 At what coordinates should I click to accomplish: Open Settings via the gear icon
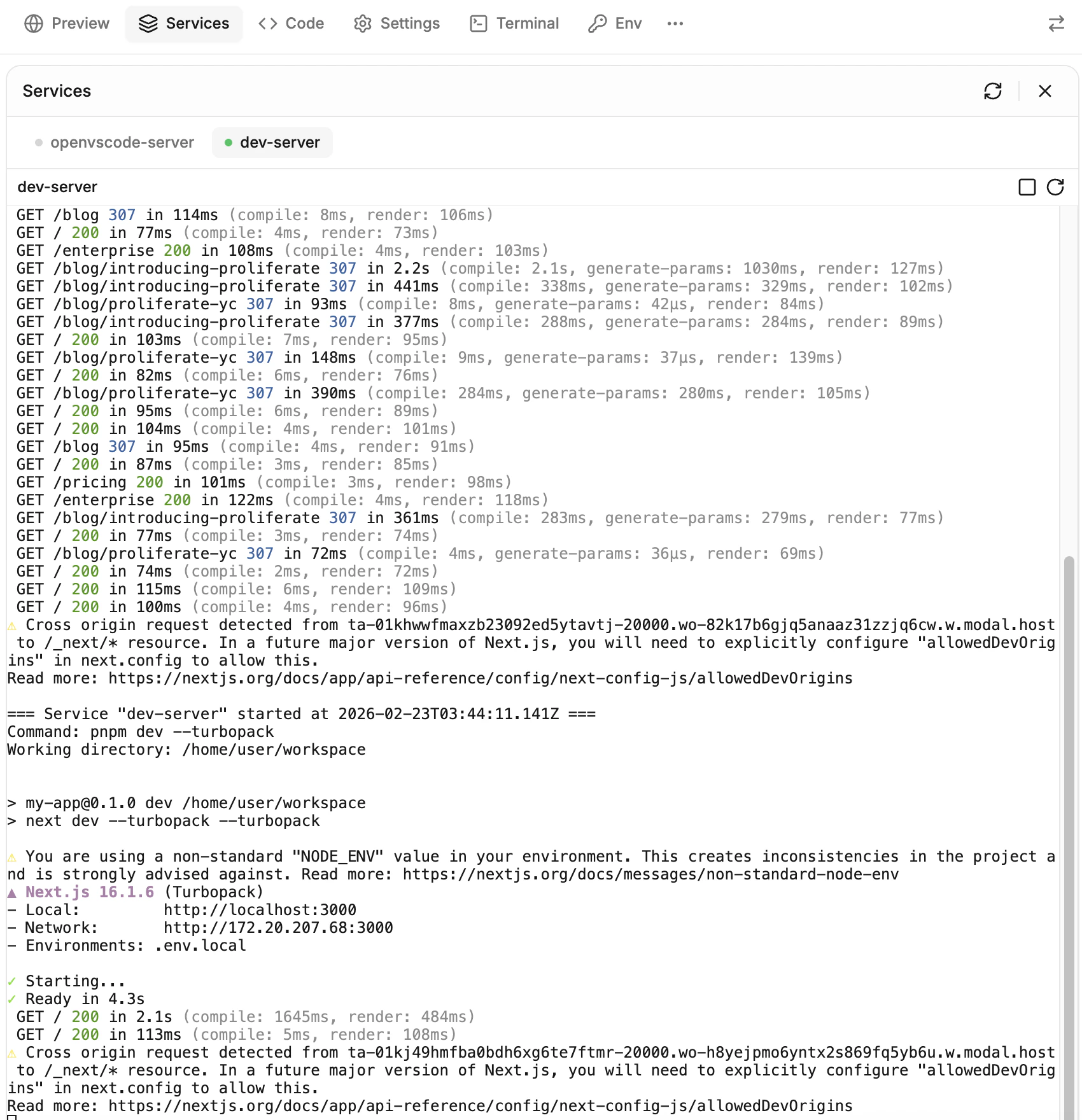click(x=396, y=24)
